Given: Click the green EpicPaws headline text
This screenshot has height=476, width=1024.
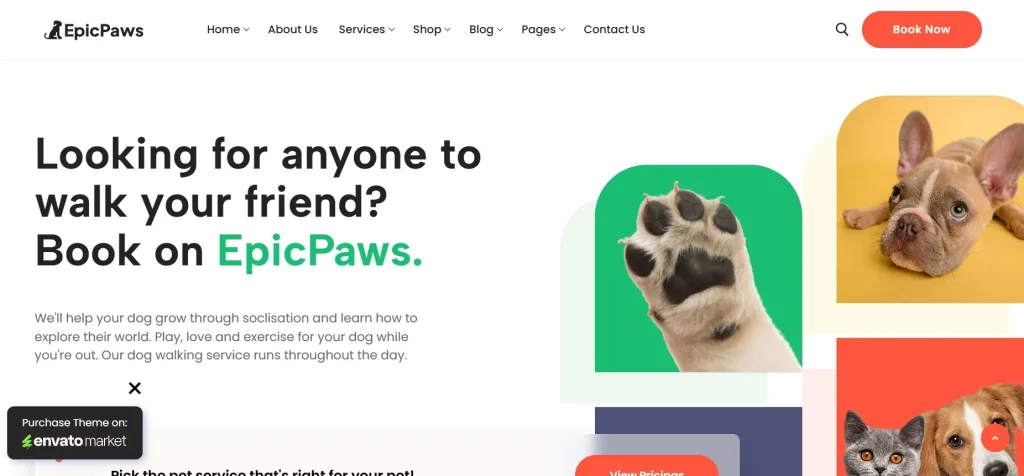Looking at the screenshot, I should (320, 252).
